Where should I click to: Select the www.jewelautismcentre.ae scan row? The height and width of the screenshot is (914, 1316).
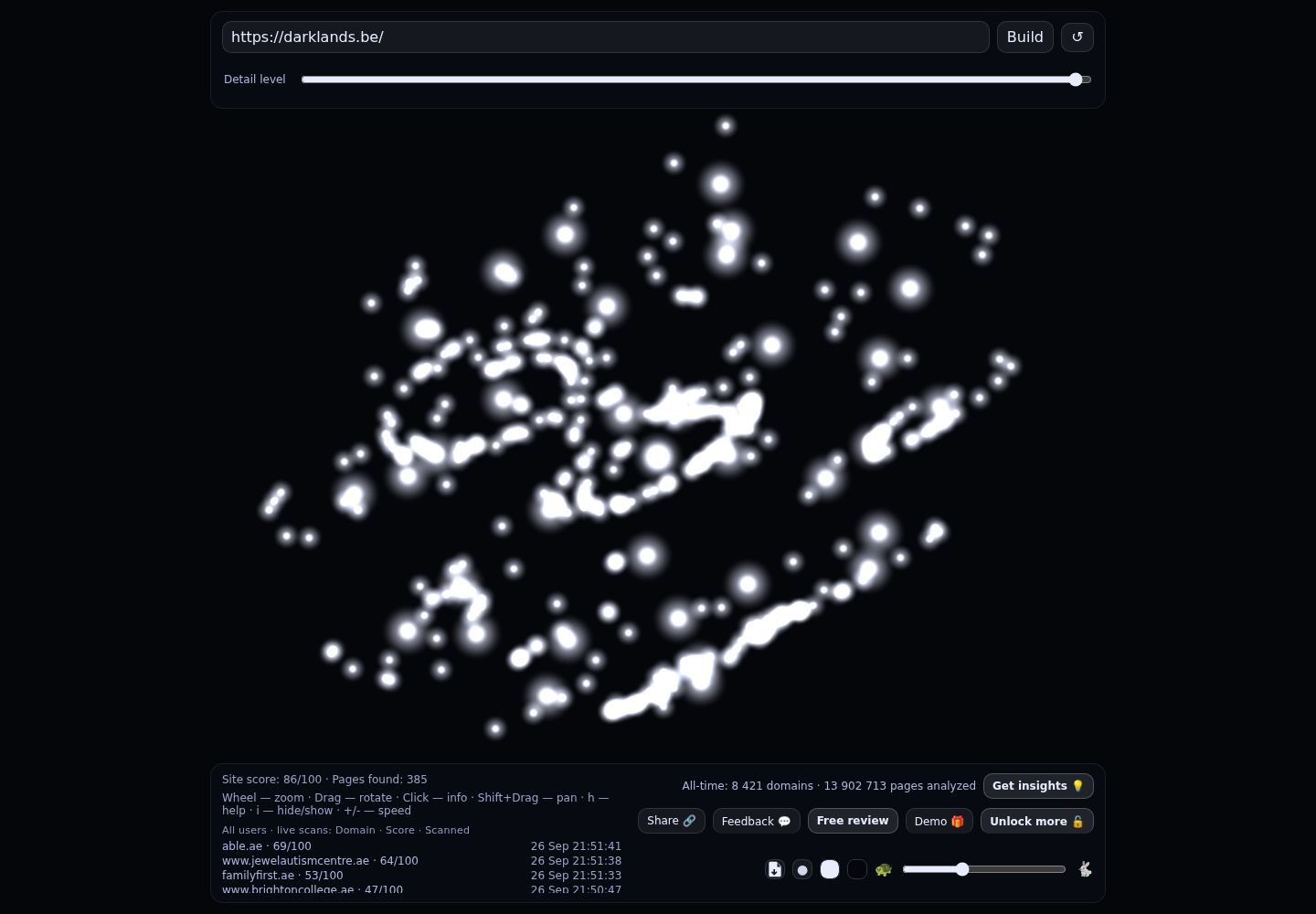(x=421, y=861)
